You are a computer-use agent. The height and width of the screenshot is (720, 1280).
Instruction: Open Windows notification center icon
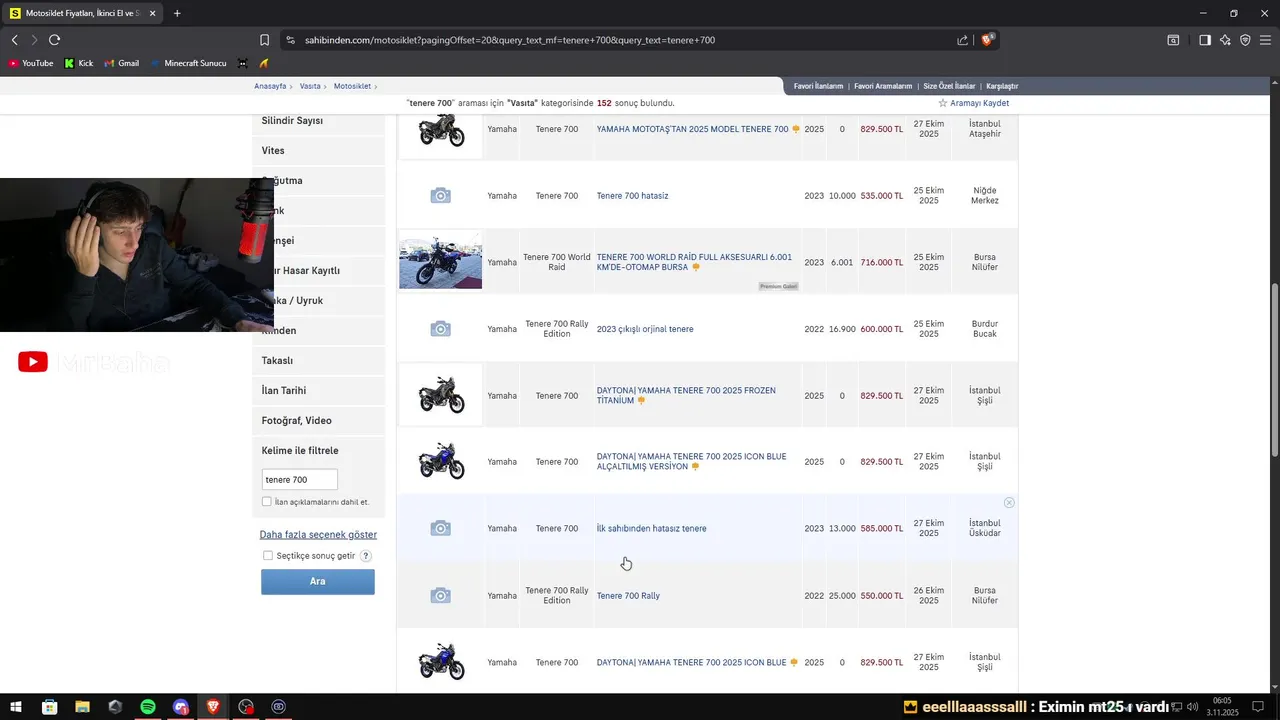coord(1258,707)
